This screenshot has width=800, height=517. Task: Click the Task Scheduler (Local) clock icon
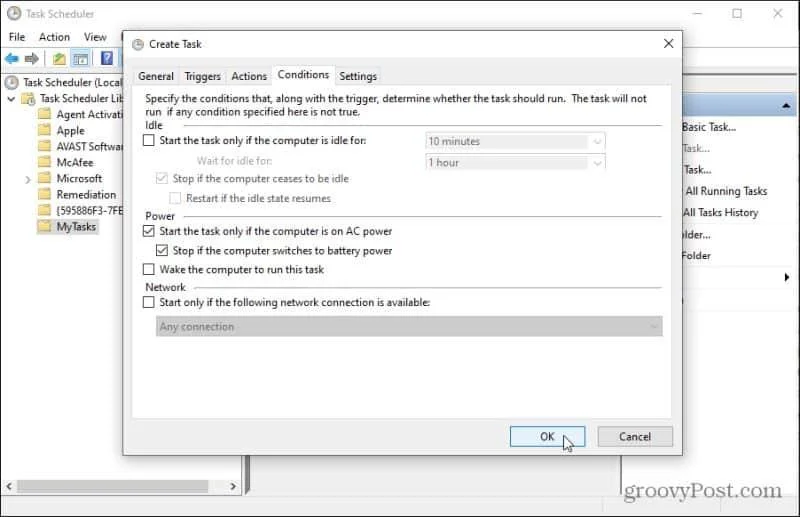[x=12, y=82]
